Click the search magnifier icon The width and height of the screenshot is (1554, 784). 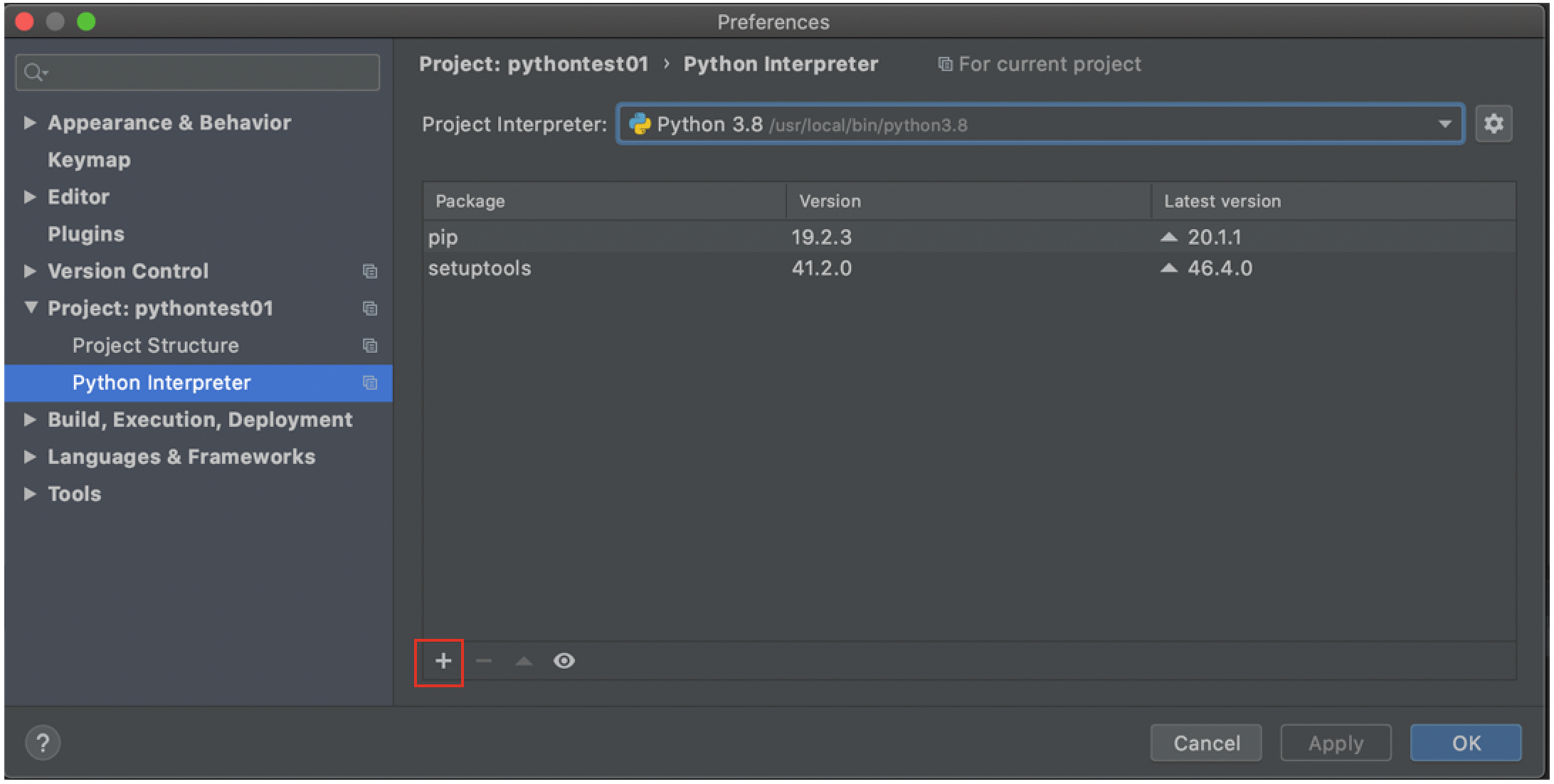(34, 72)
